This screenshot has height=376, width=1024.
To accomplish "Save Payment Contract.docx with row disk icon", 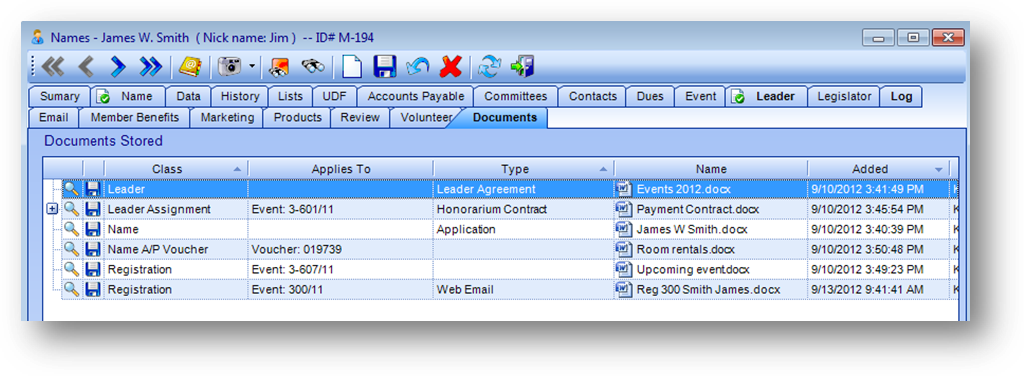I will coord(93,209).
